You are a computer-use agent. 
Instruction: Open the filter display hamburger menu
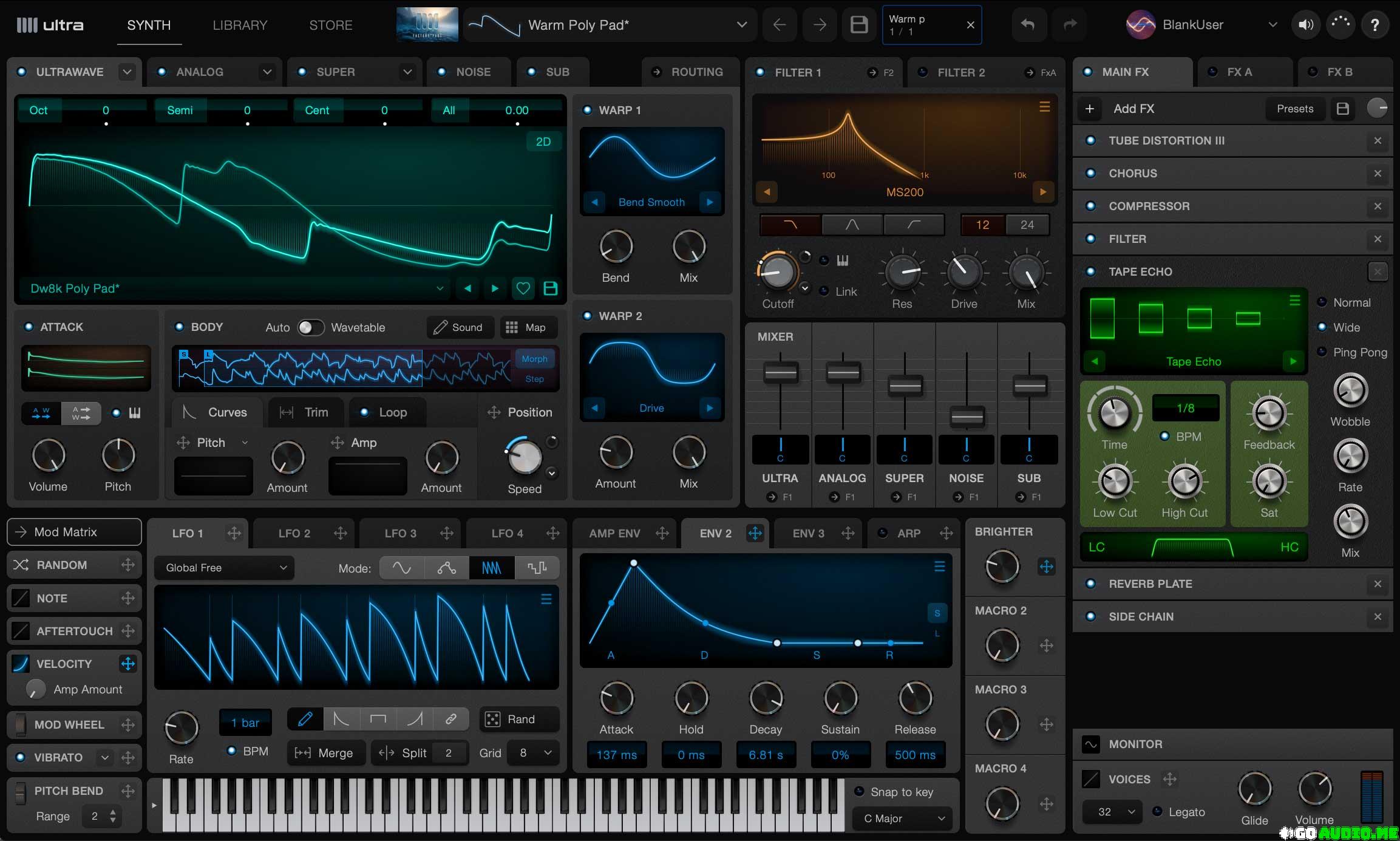(x=1045, y=107)
